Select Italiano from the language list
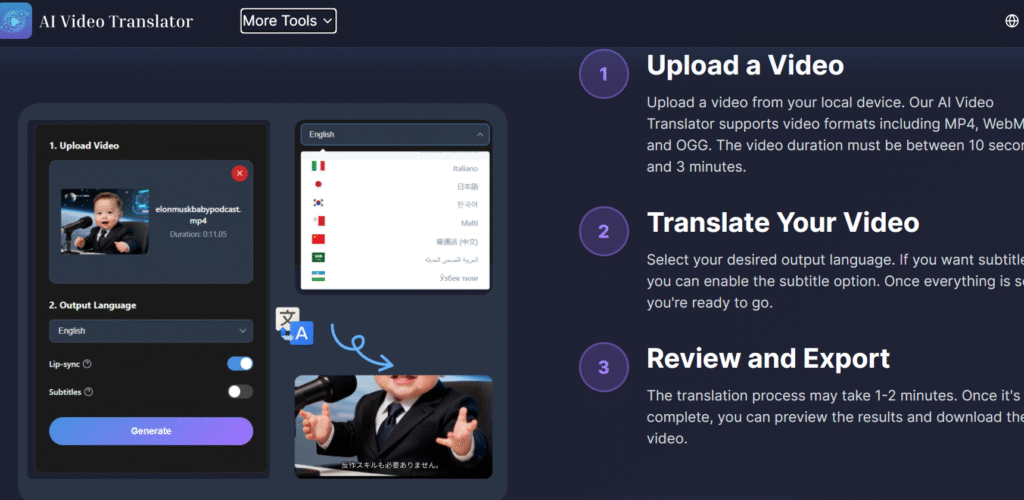 point(395,168)
